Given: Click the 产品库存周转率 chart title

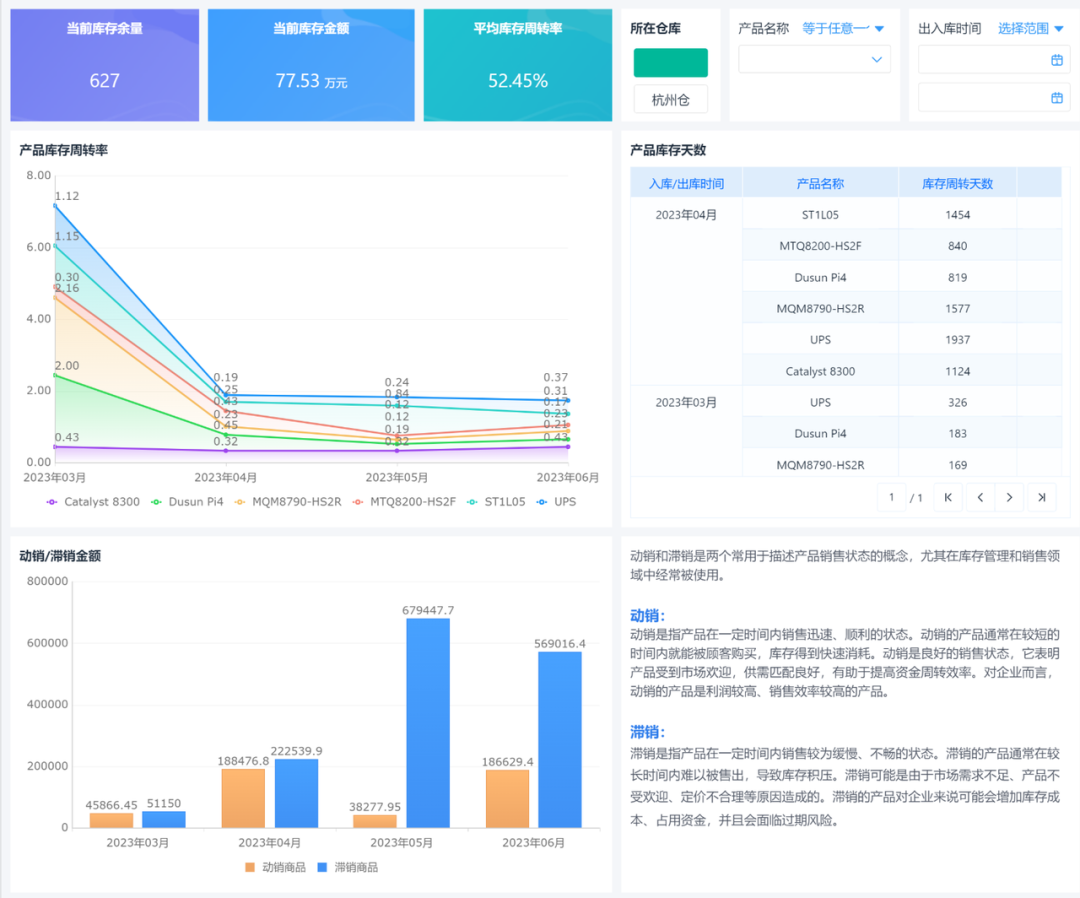Looking at the screenshot, I should tap(63, 150).
